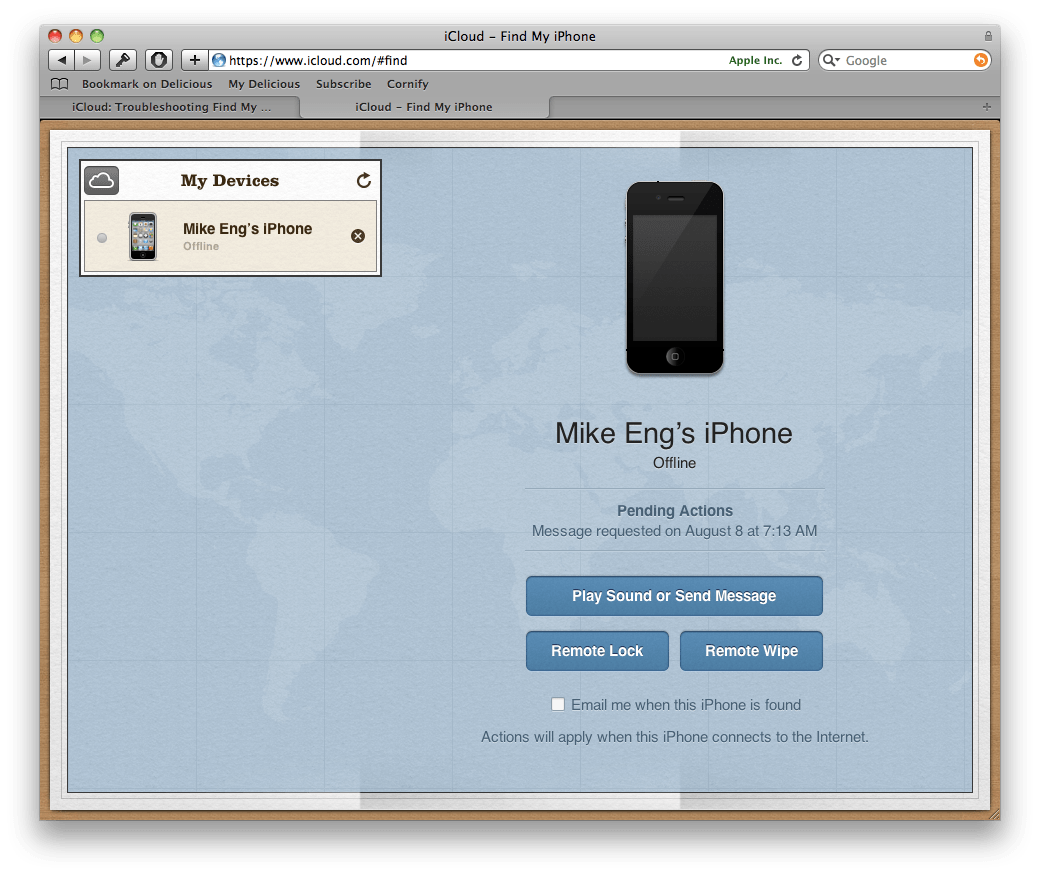The height and width of the screenshot is (875, 1040).
Task: Click the padlock icon in the title bar
Action: [x=988, y=36]
